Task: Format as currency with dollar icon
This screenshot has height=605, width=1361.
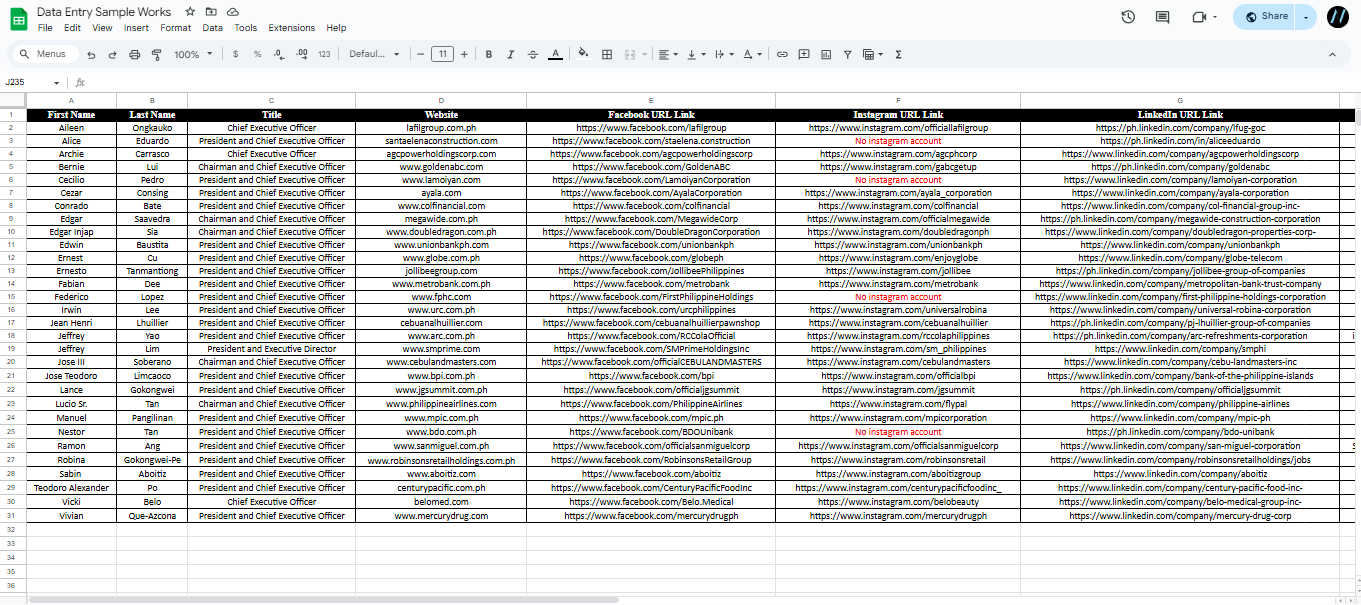Action: 235,54
